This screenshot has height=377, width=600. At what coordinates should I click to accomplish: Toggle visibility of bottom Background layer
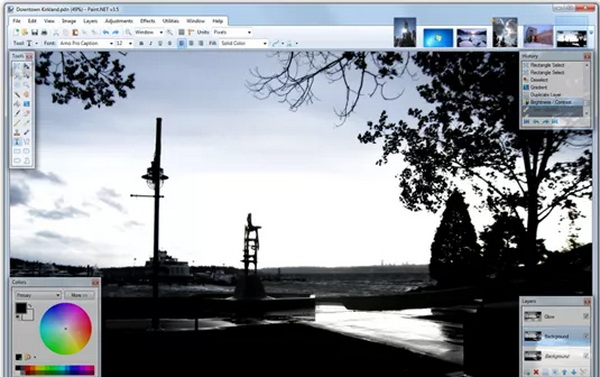pyautogui.click(x=586, y=356)
